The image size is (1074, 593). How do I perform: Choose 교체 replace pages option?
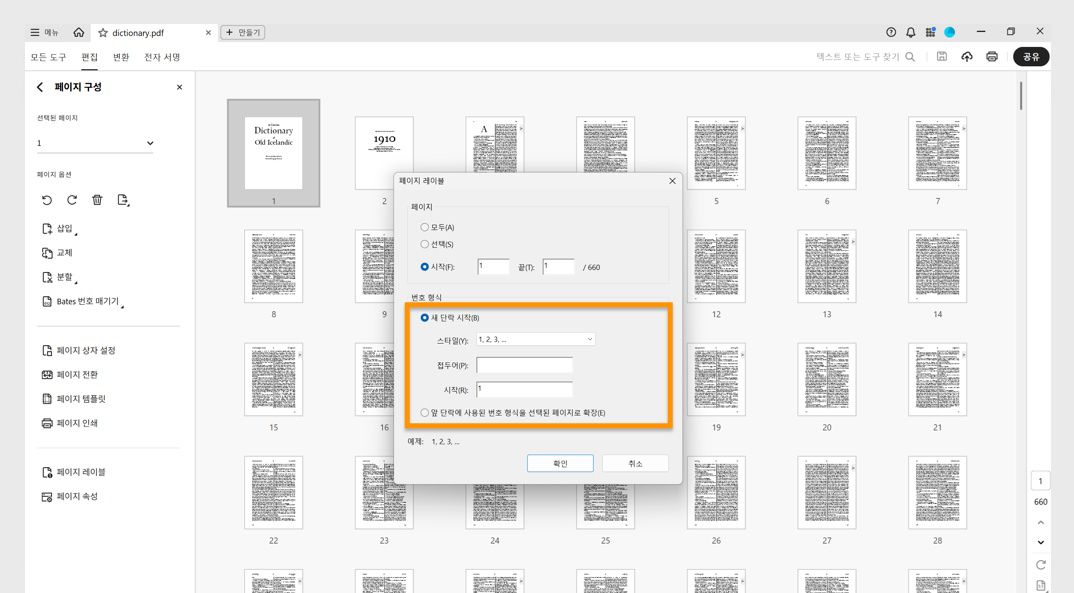tap(58, 253)
